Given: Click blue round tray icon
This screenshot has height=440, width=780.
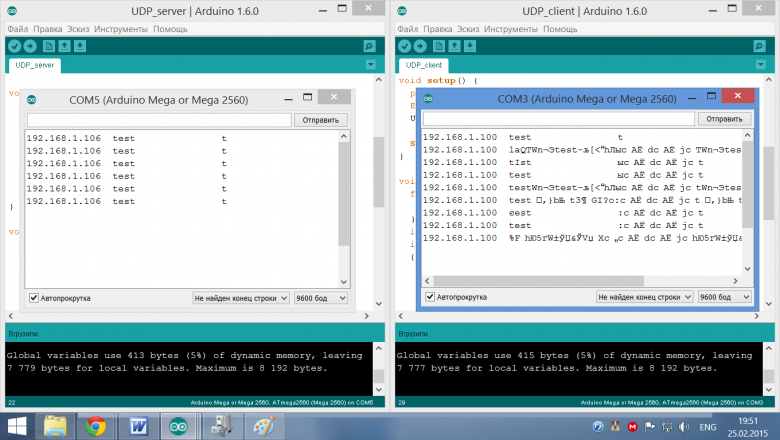Looking at the screenshot, I should pos(598,427).
